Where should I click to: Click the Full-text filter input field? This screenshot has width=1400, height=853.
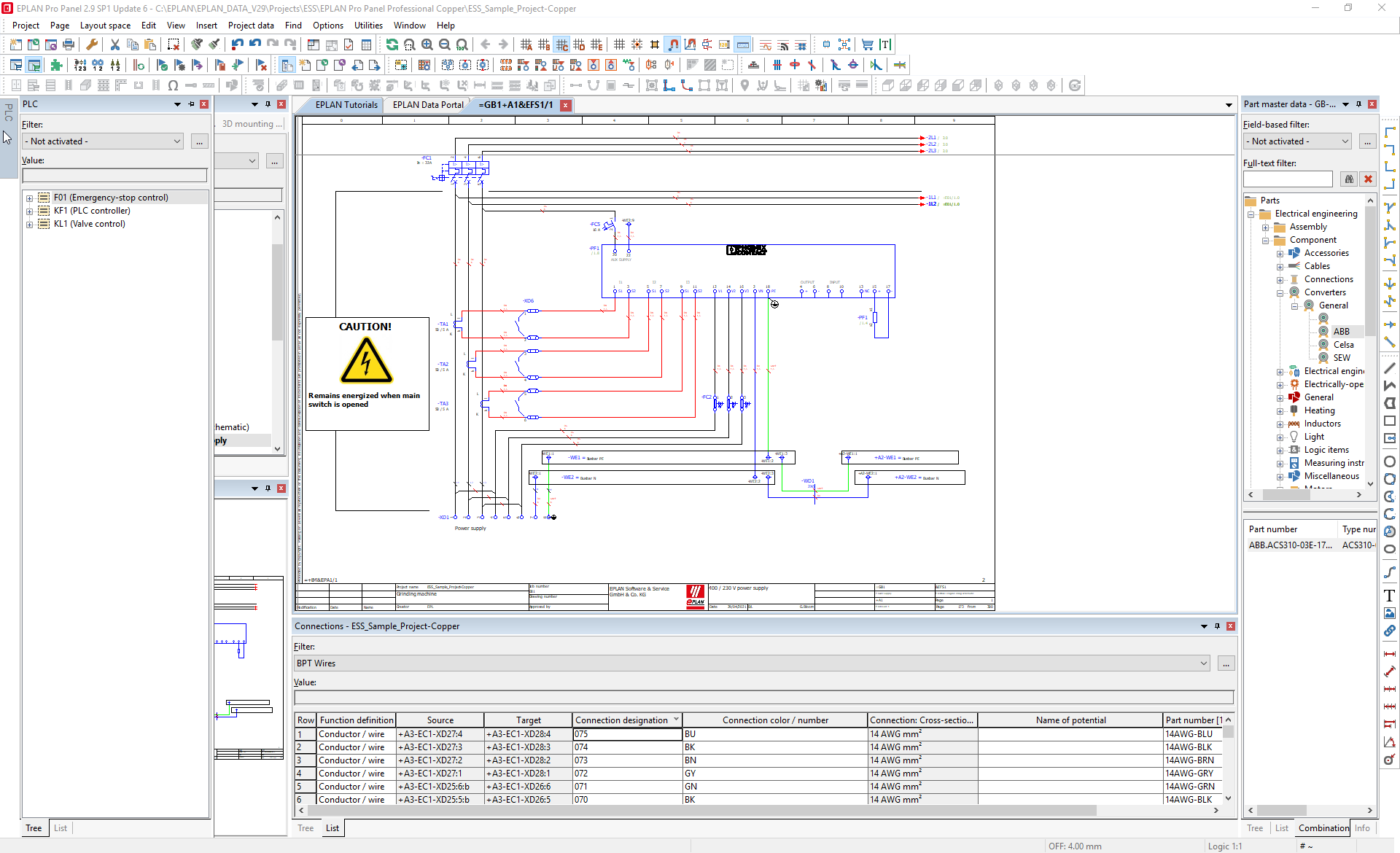[x=1288, y=179]
